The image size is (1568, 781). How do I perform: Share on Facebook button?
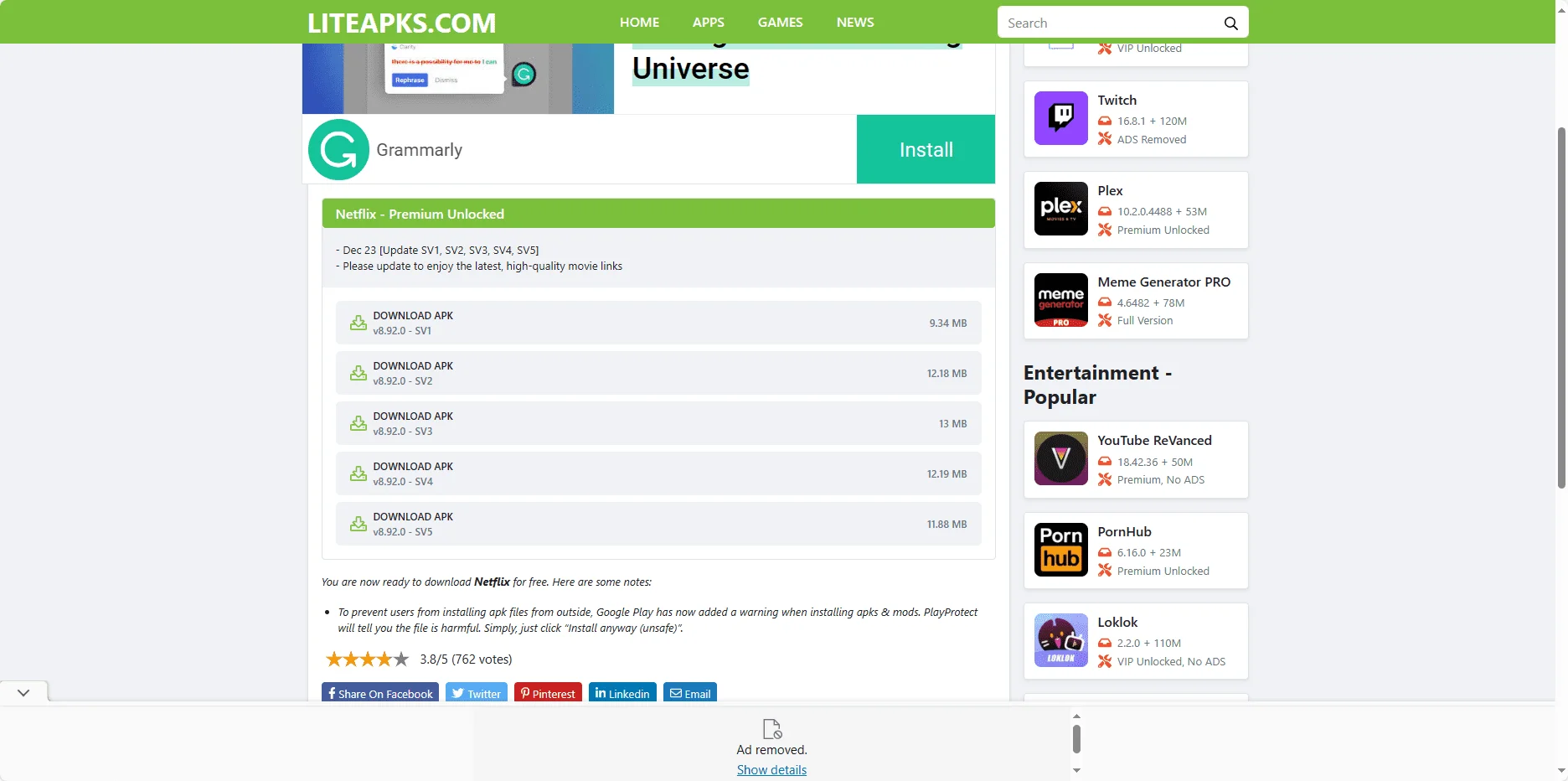point(380,693)
